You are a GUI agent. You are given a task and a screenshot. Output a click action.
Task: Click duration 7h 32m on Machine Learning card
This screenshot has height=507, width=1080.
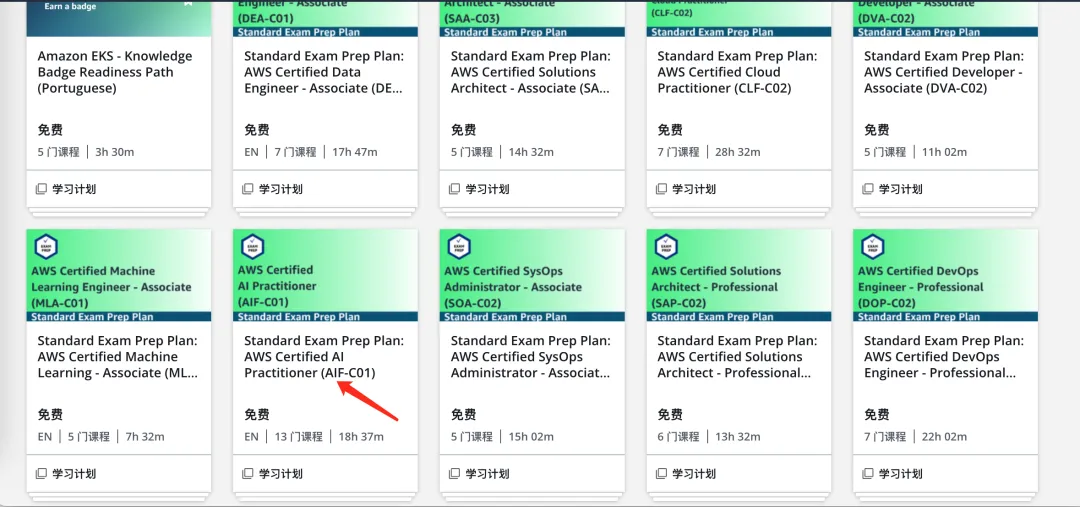click(145, 437)
